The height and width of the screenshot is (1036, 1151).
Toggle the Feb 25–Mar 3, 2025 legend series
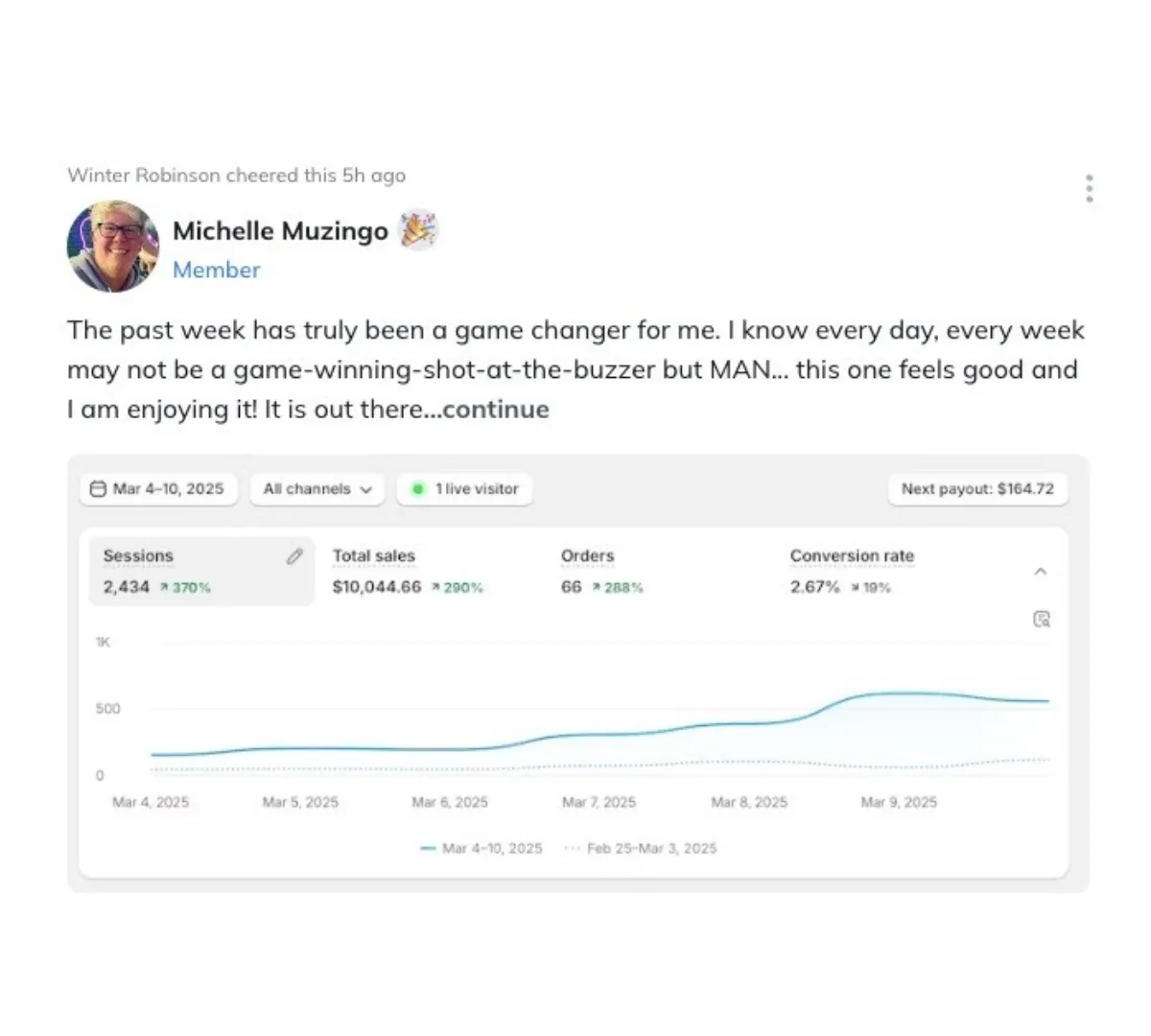pyautogui.click(x=641, y=848)
